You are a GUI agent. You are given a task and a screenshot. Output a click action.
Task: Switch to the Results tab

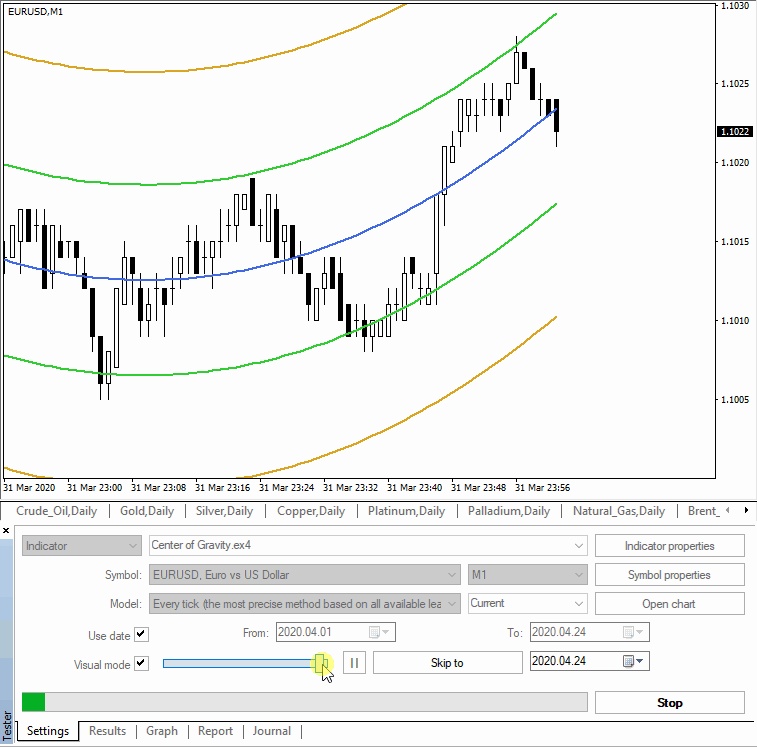tap(107, 731)
